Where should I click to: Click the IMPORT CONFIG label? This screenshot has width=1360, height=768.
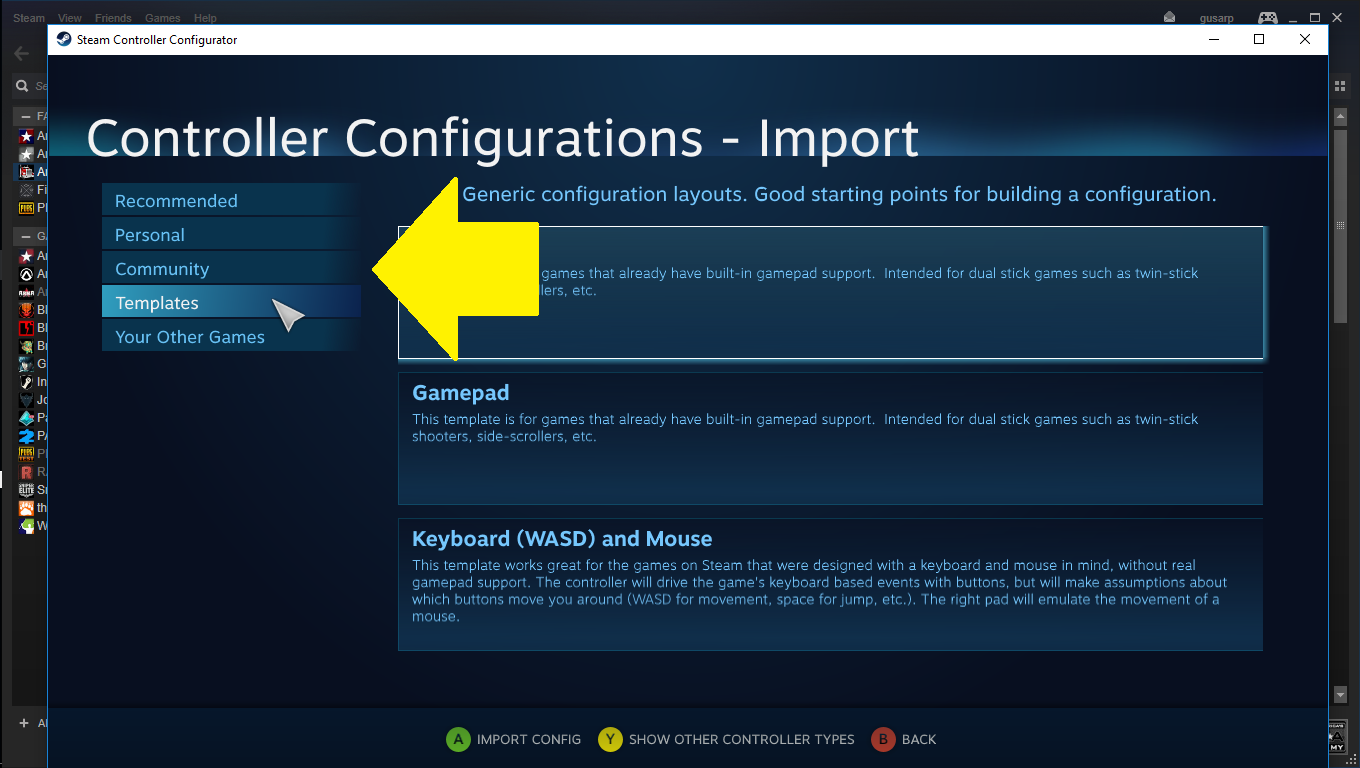tap(529, 740)
